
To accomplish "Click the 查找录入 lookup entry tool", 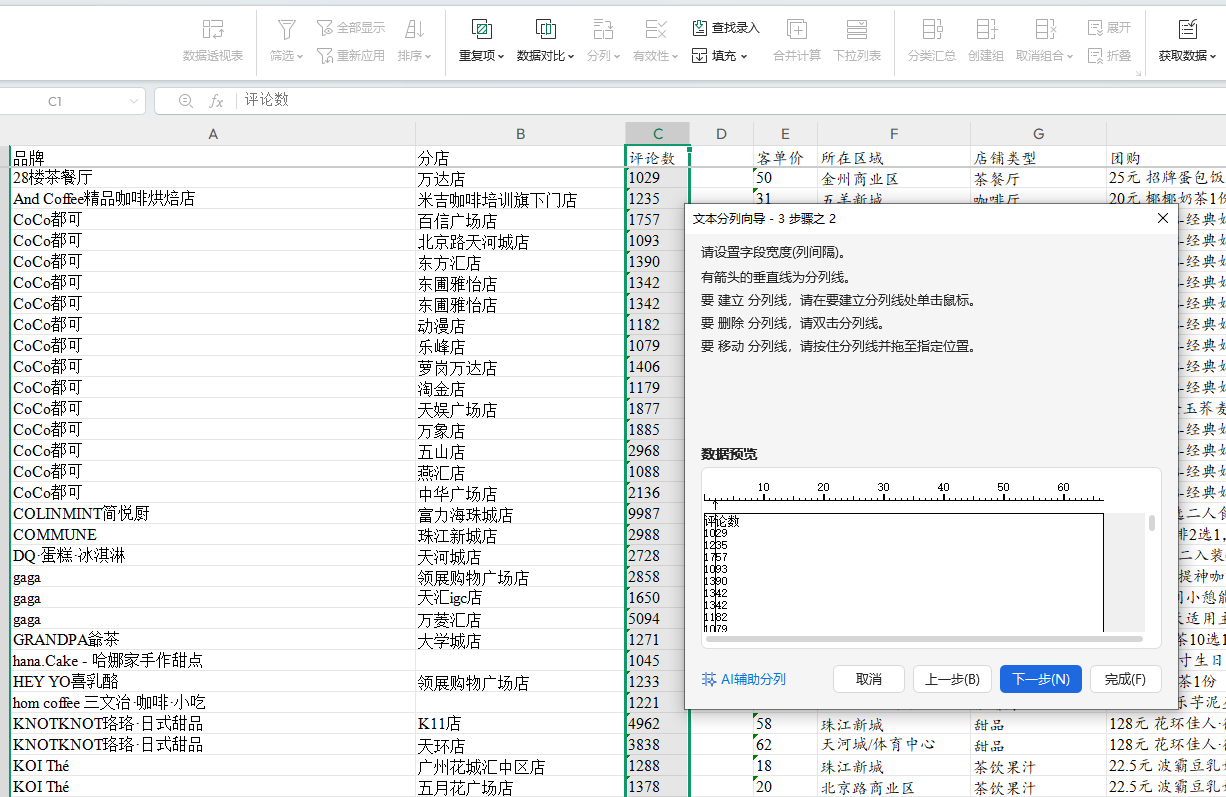I will (x=726, y=27).
